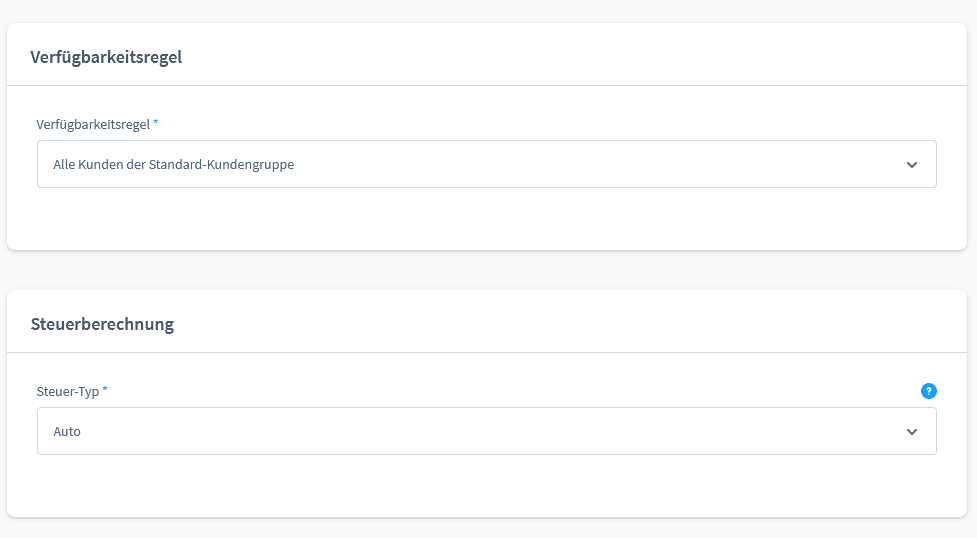Open the Steuer-Typ dropdown arrow
Screen dimensions: 977x538
tap(911, 432)
